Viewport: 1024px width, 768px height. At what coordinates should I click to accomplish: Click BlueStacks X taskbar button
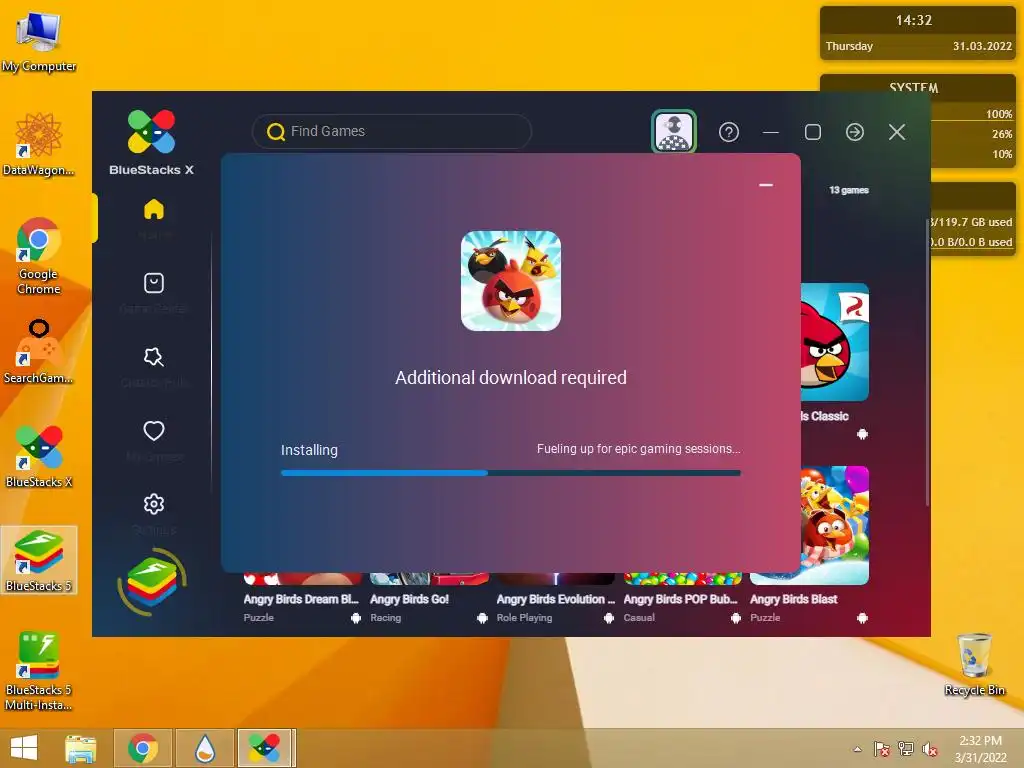click(266, 748)
